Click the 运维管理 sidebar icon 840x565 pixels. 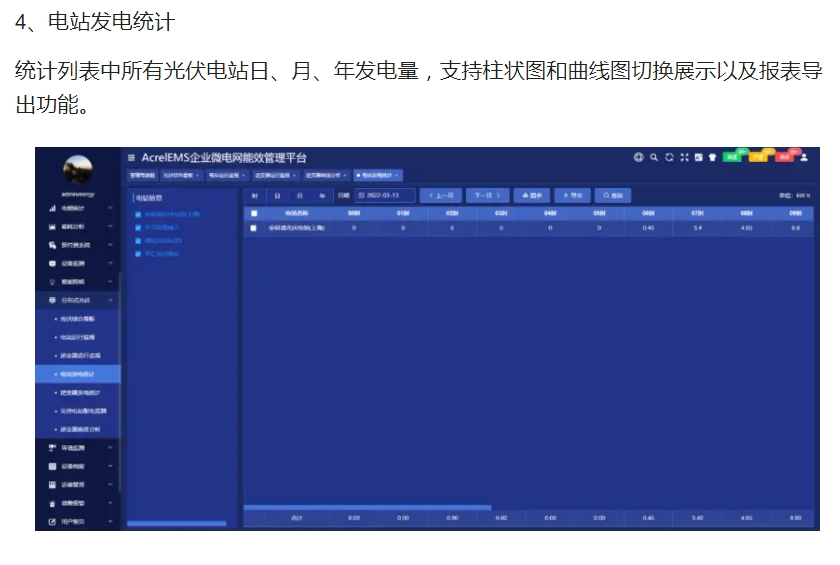[52, 485]
